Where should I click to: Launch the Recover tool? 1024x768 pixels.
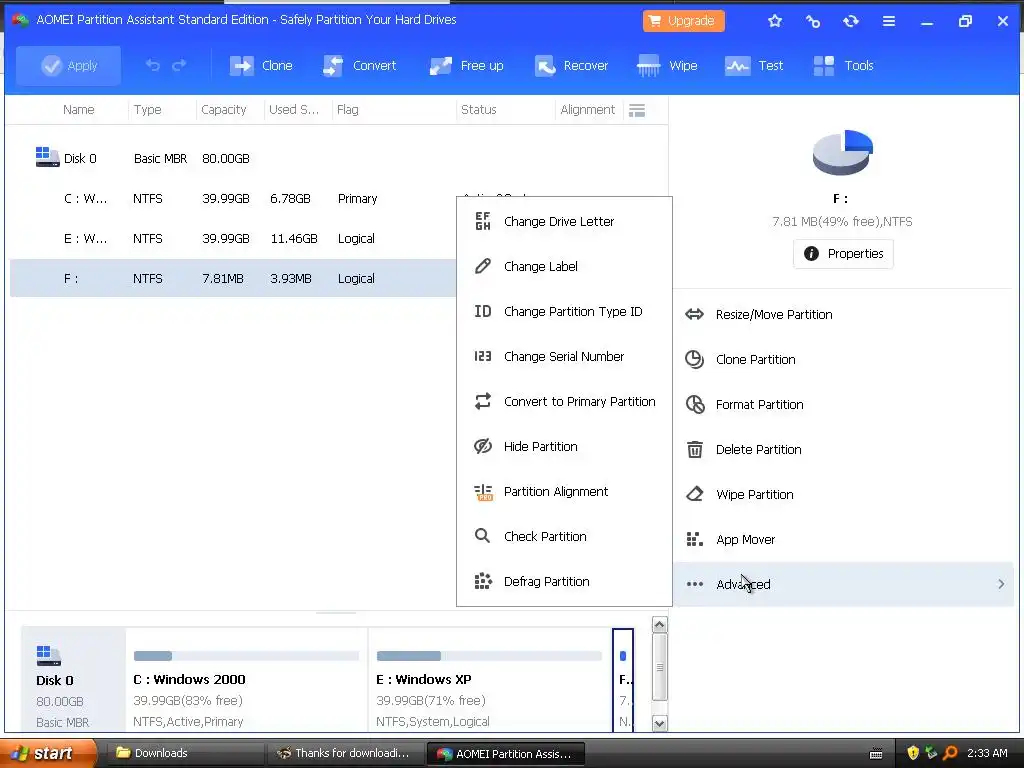click(571, 66)
